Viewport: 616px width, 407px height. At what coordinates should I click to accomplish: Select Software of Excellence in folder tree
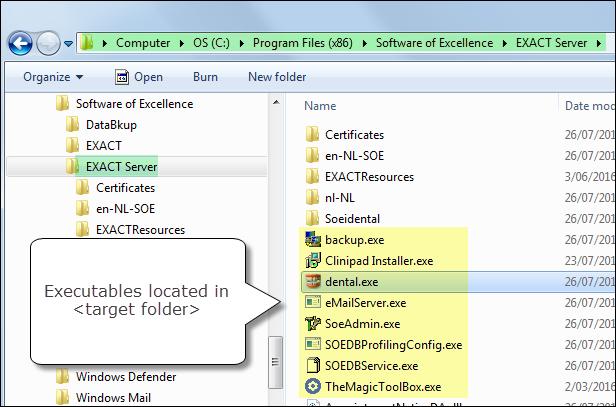[134, 104]
